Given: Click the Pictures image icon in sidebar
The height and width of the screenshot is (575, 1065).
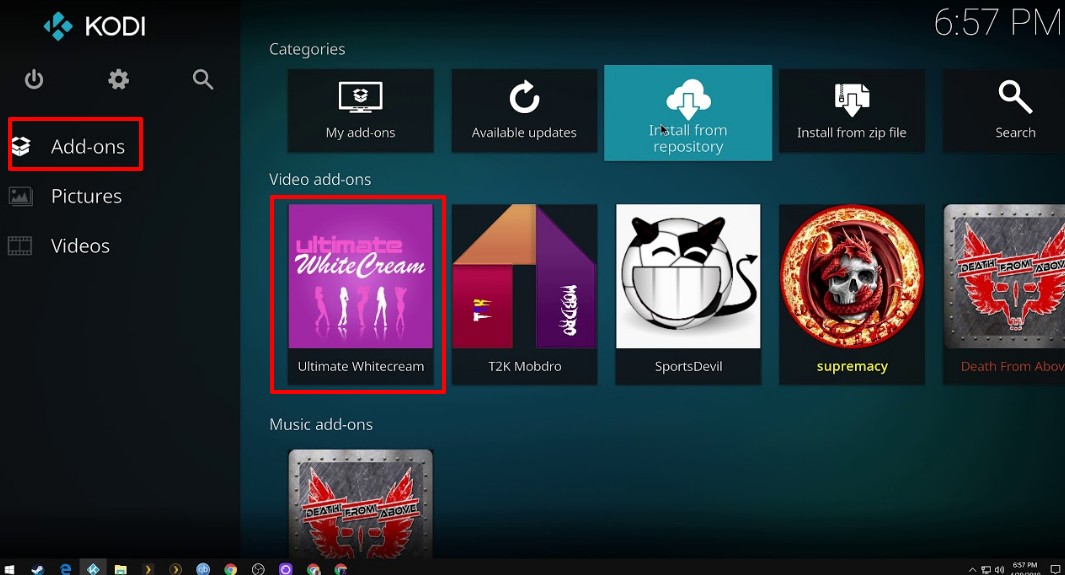Looking at the screenshot, I should click(x=20, y=196).
